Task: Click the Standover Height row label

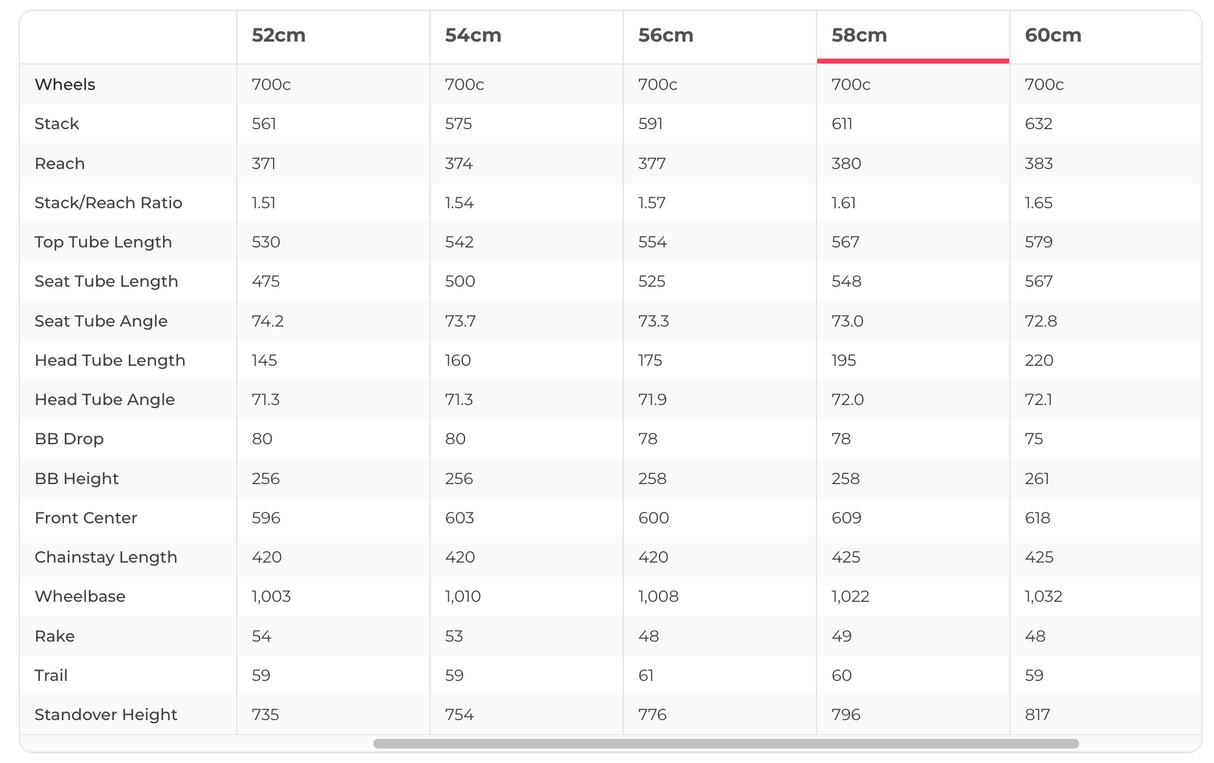Action: coord(106,715)
